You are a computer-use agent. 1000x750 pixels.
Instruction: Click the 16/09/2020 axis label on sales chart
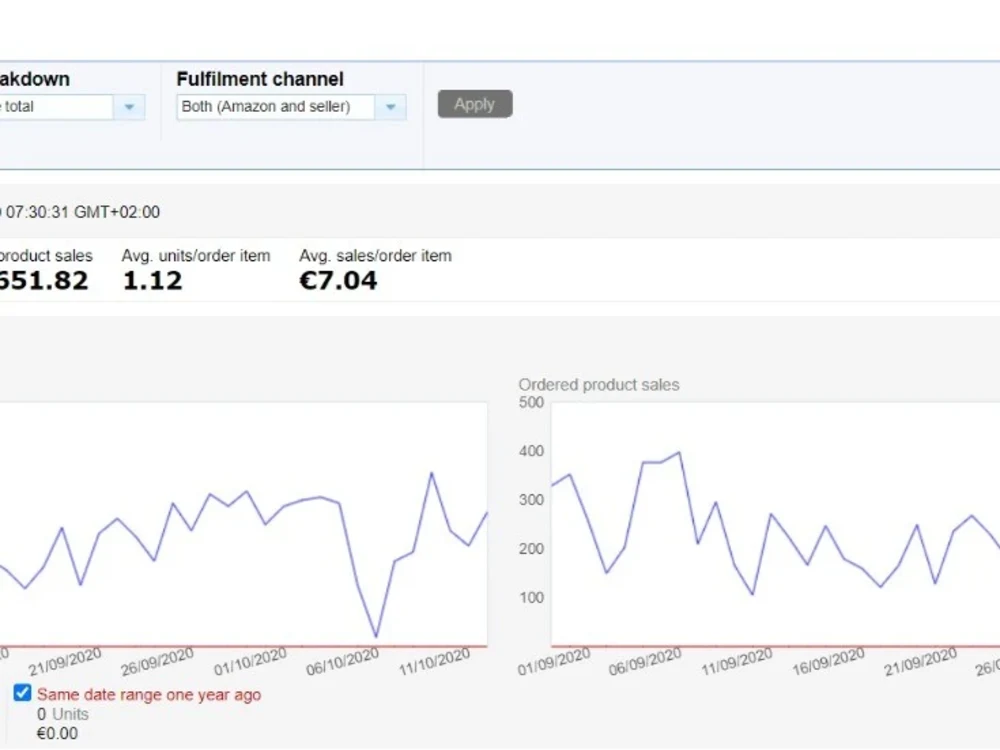828,662
